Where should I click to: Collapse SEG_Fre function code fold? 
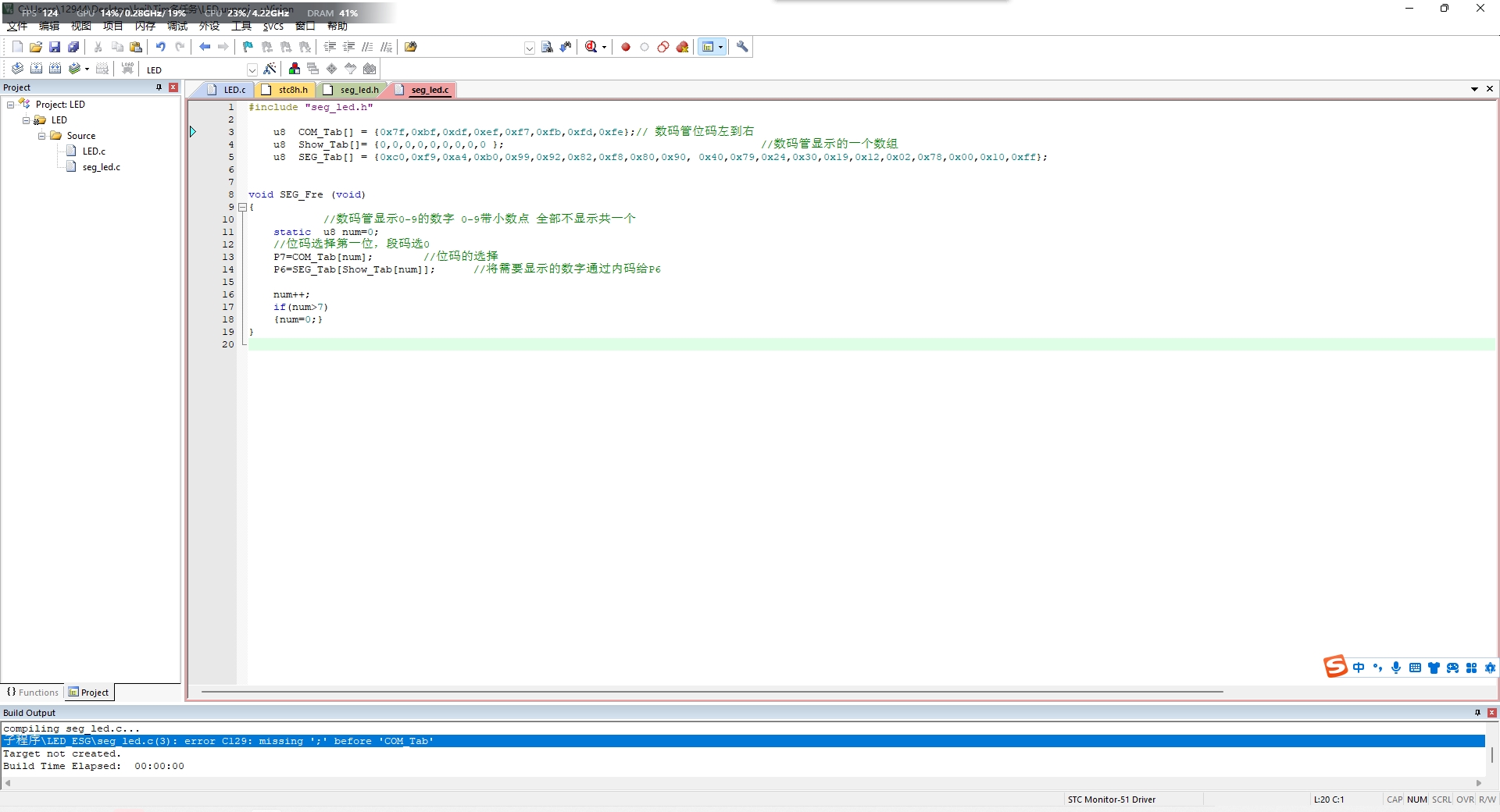[242, 207]
